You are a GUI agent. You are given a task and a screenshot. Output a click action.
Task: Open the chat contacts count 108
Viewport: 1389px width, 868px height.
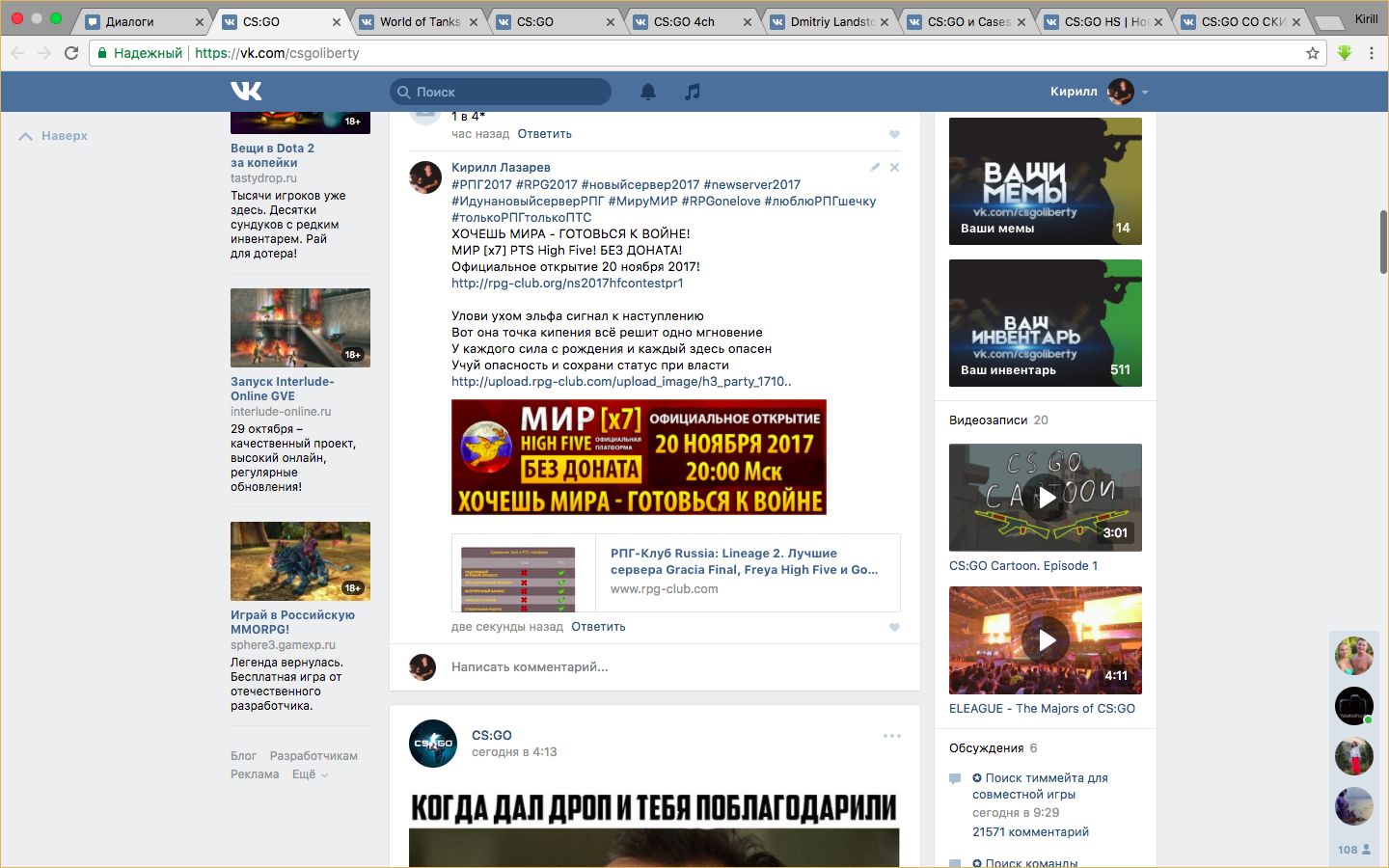[1353, 850]
